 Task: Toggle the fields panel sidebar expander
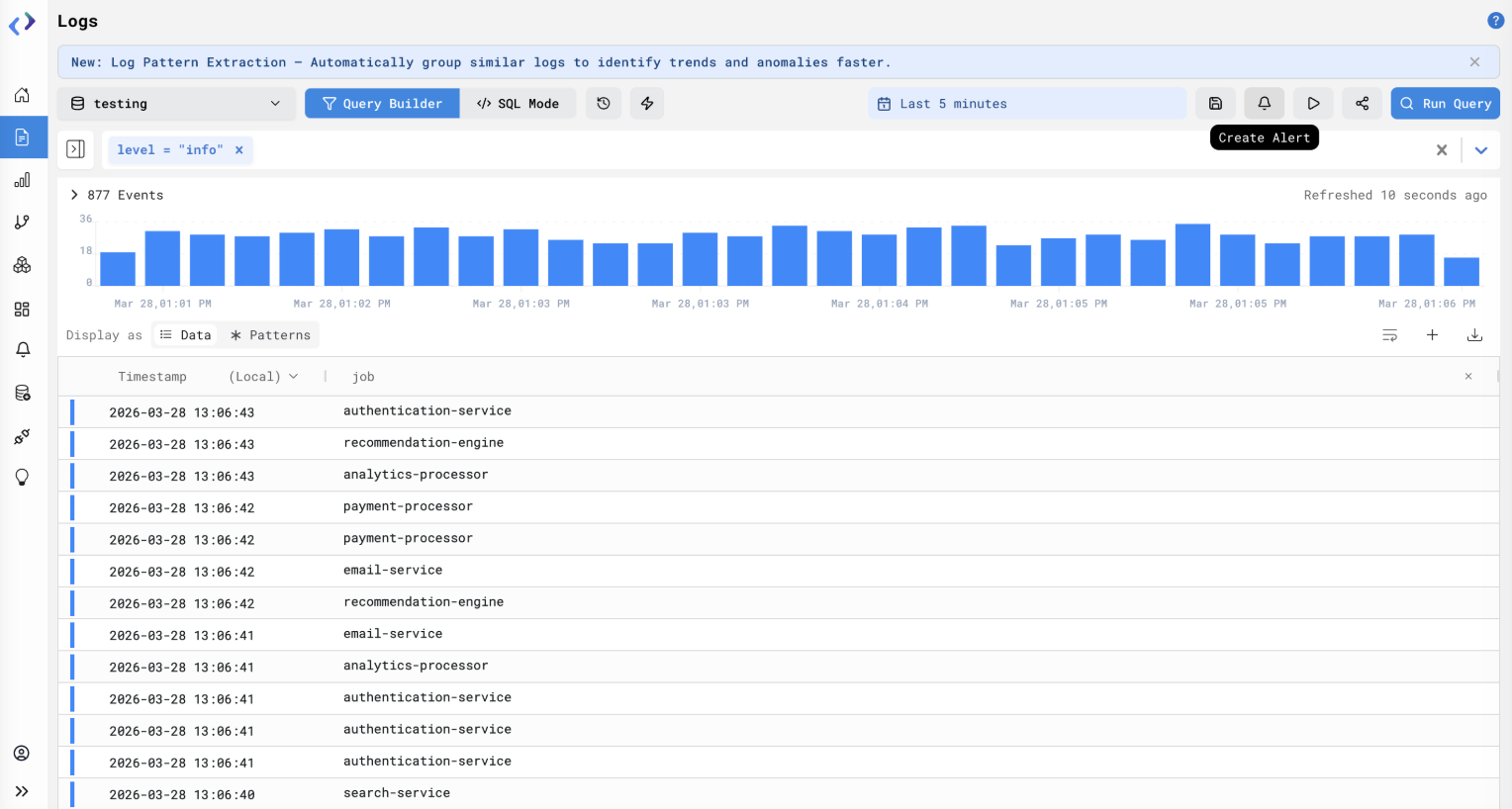[x=75, y=148]
